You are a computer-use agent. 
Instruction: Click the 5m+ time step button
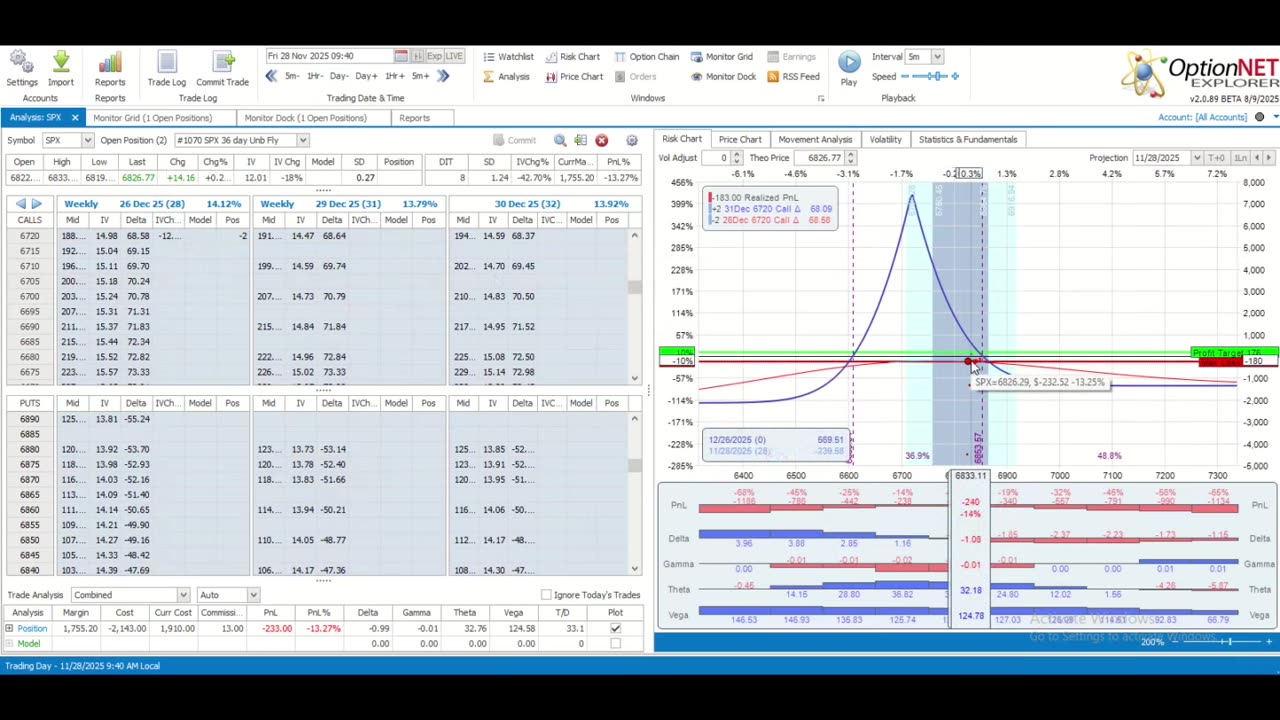pos(421,76)
